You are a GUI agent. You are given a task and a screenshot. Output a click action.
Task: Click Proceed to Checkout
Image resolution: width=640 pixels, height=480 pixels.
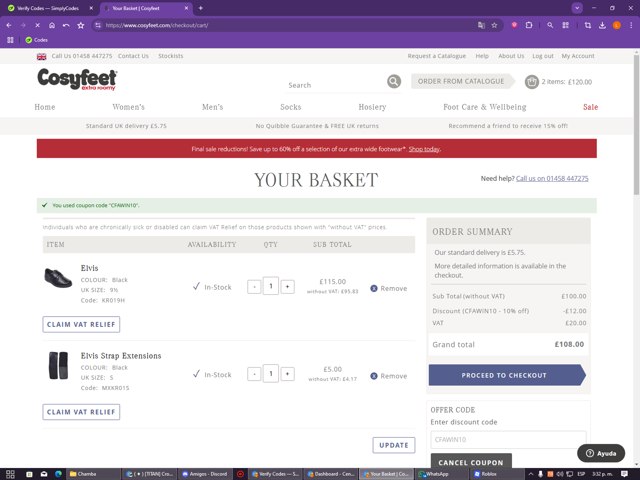(x=507, y=375)
